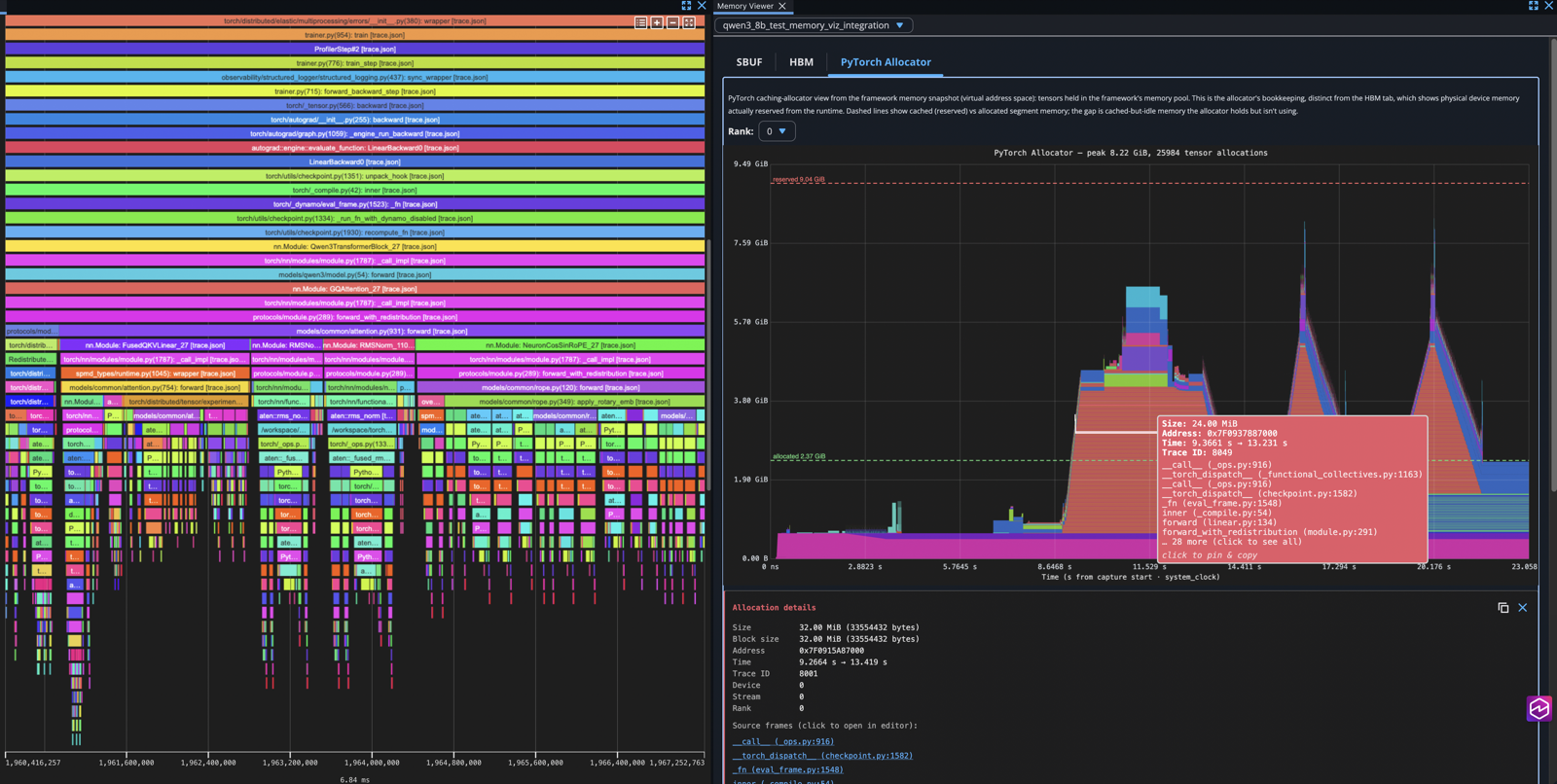Maximize the flame graph trace panel
1557x784 pixels.
686,6
